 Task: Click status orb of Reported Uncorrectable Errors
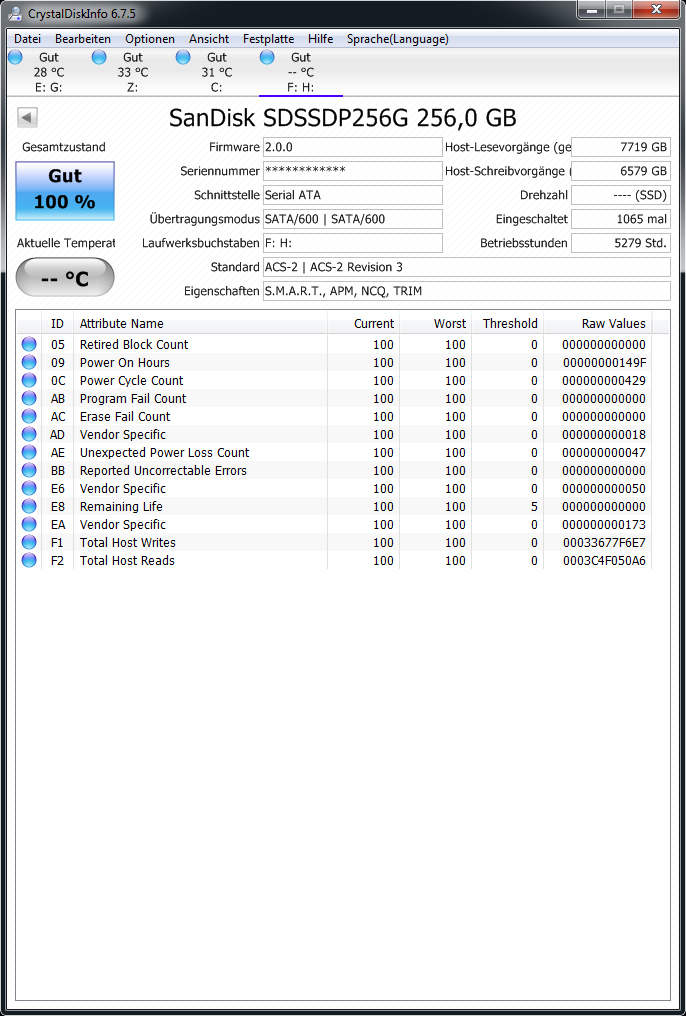tap(29, 470)
